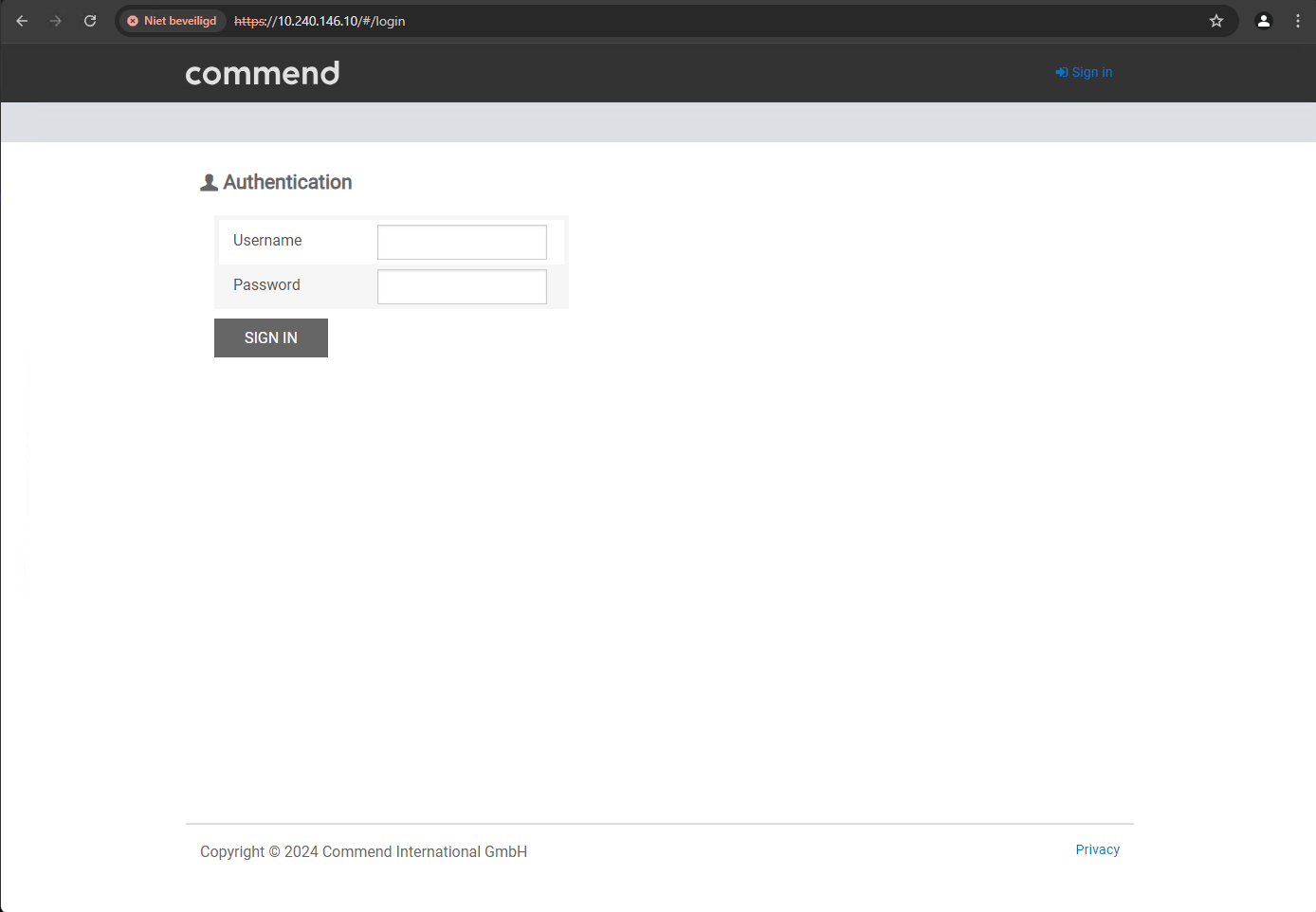Click the Password label text
The image size is (1316, 912).
(x=266, y=285)
